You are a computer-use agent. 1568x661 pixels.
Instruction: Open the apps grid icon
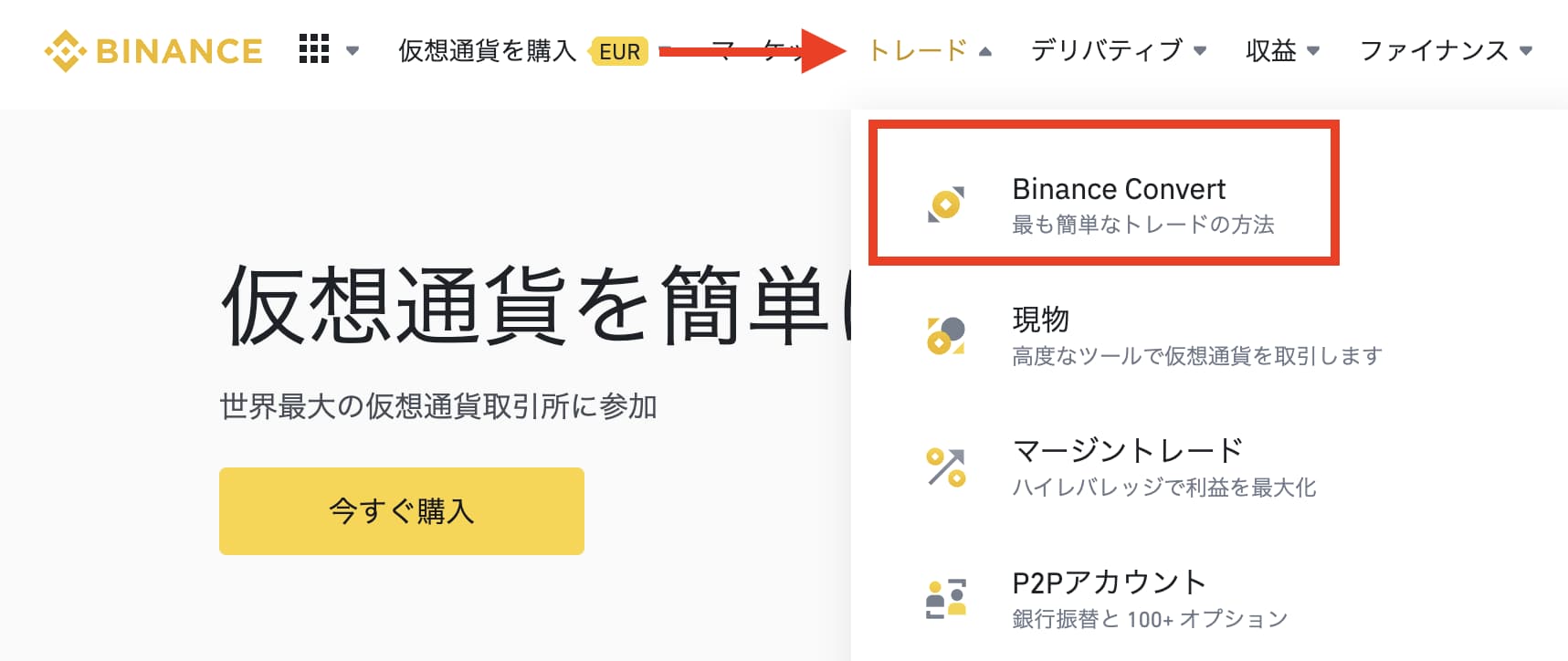(313, 50)
